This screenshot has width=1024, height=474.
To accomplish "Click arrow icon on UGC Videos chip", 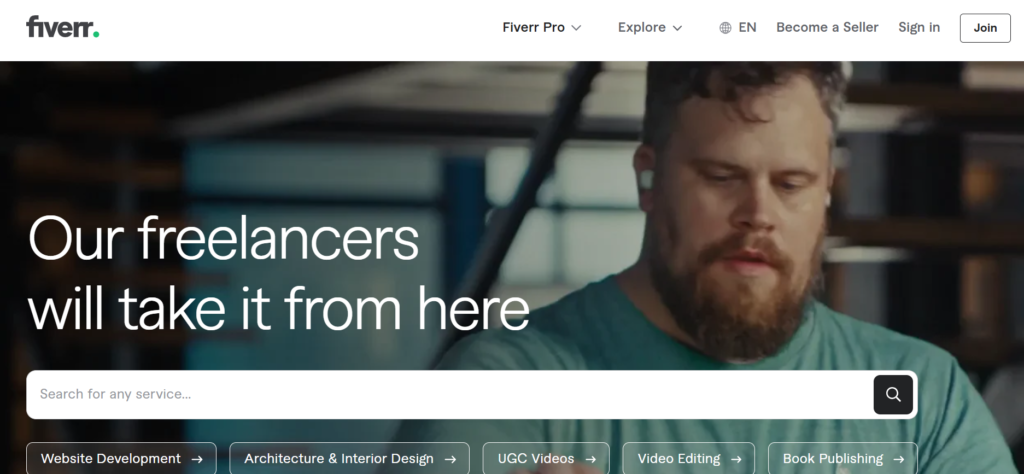I will point(590,459).
